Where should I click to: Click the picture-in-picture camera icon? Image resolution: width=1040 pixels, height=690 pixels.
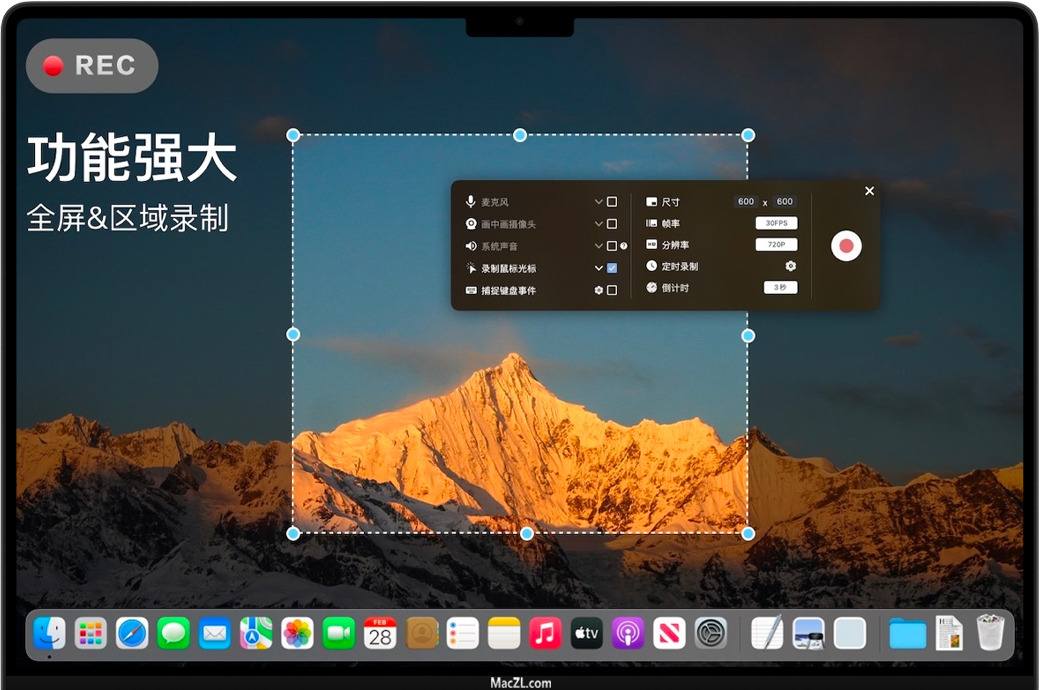[470, 224]
